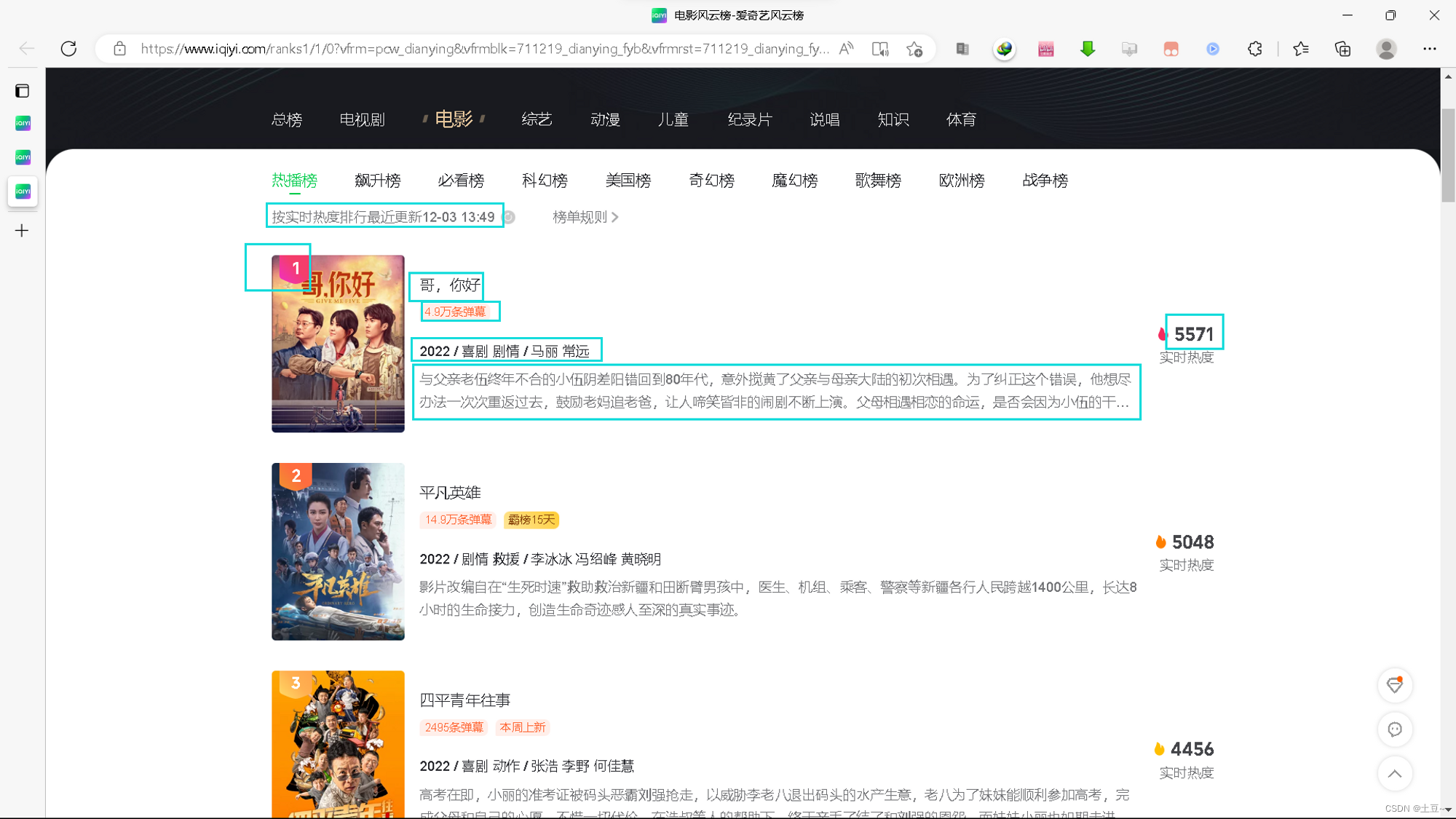Select the 飙升榜 ranking tab
Screen dimensions: 1456x819
(377, 181)
